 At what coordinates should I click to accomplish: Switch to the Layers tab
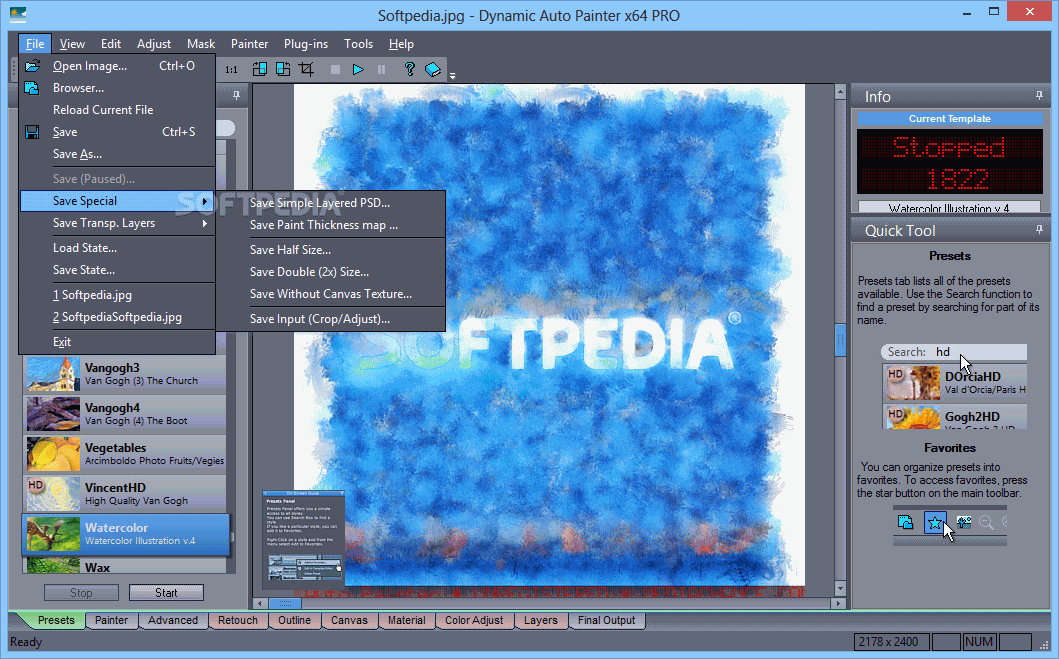(541, 620)
